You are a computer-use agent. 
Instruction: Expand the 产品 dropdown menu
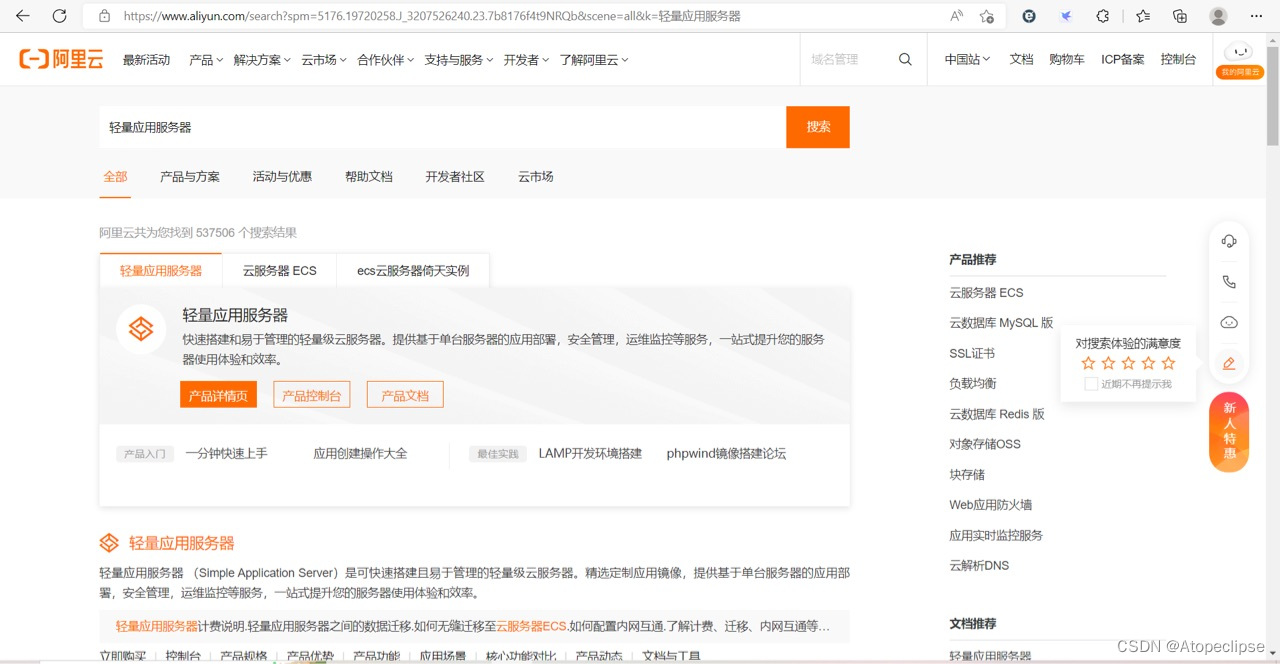pos(205,60)
